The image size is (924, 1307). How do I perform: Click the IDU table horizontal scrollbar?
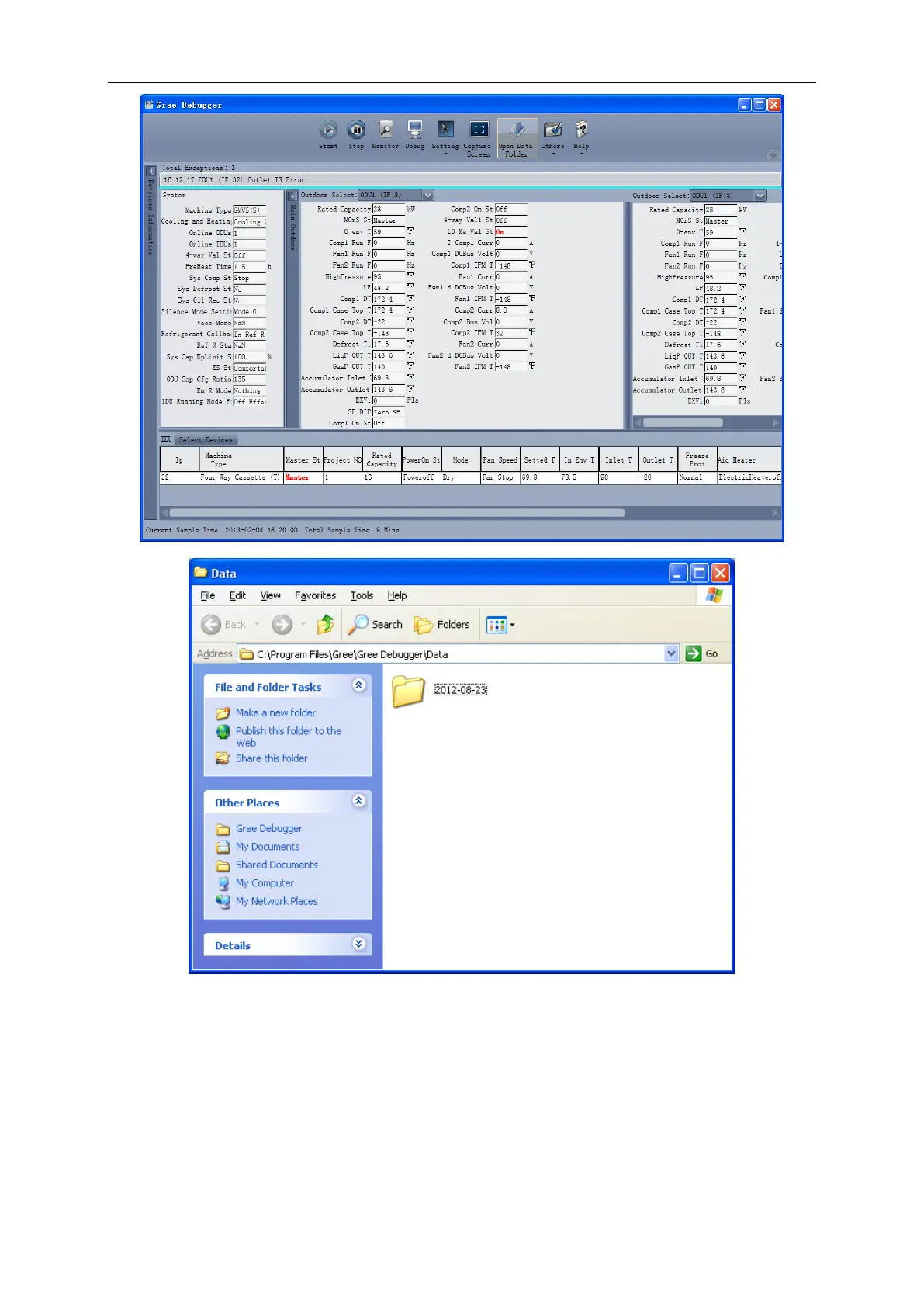coord(396,513)
